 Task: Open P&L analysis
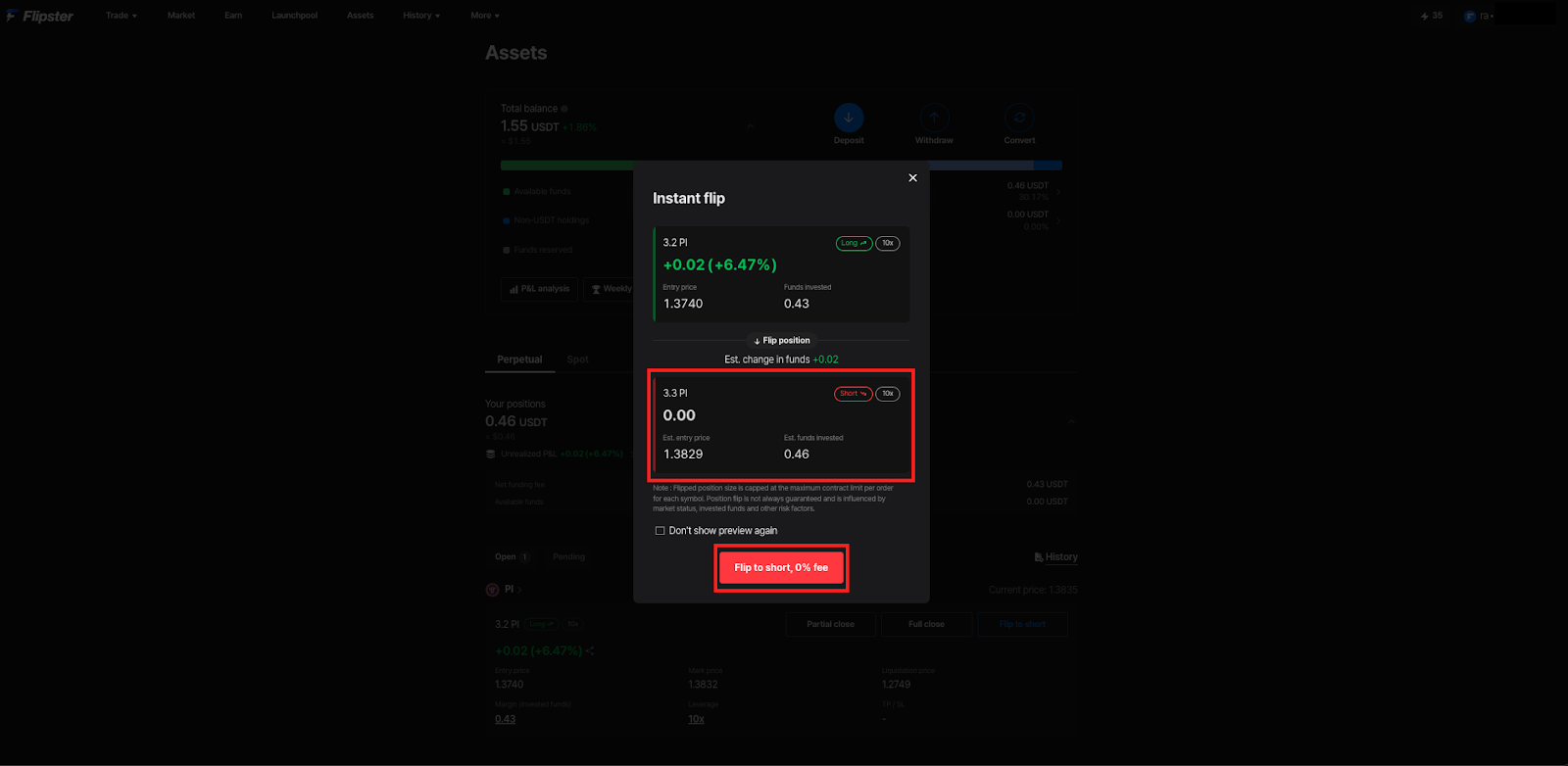click(539, 289)
